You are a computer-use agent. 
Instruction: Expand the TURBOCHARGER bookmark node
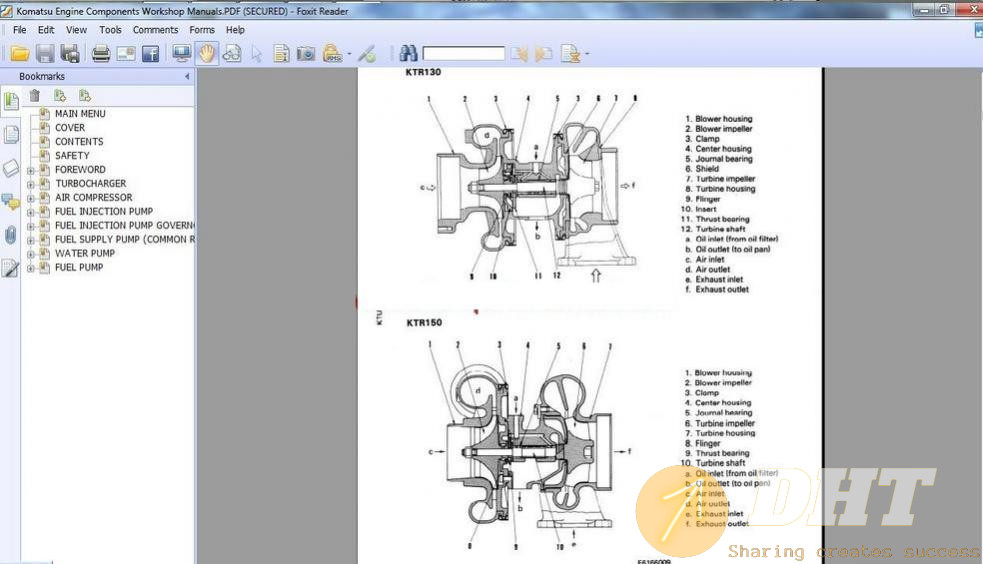[30, 184]
